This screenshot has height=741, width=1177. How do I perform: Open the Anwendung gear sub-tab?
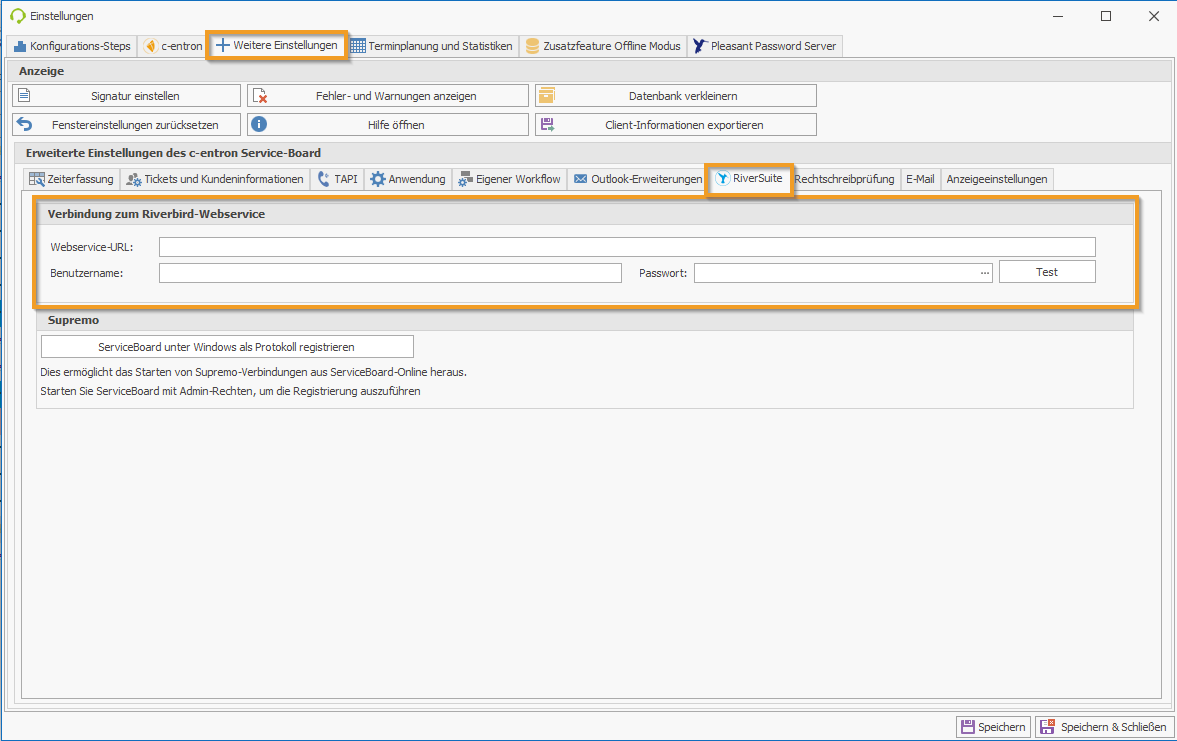[x=408, y=179]
